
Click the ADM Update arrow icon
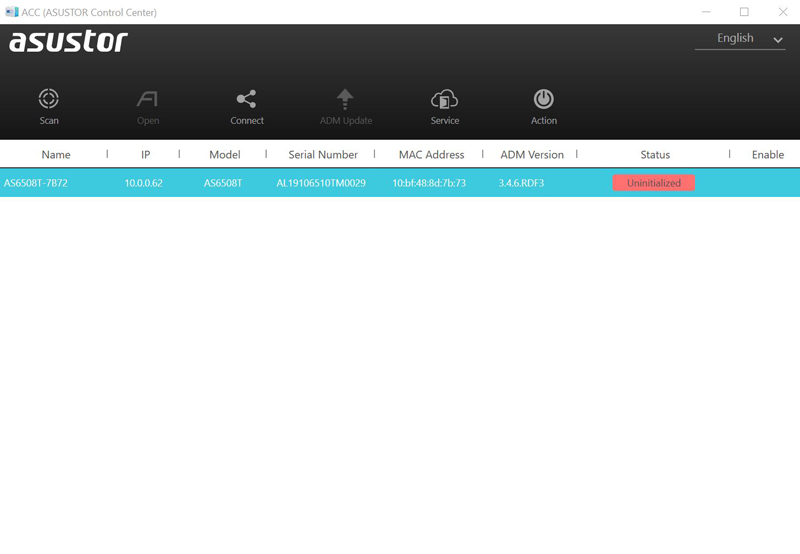click(x=345, y=98)
